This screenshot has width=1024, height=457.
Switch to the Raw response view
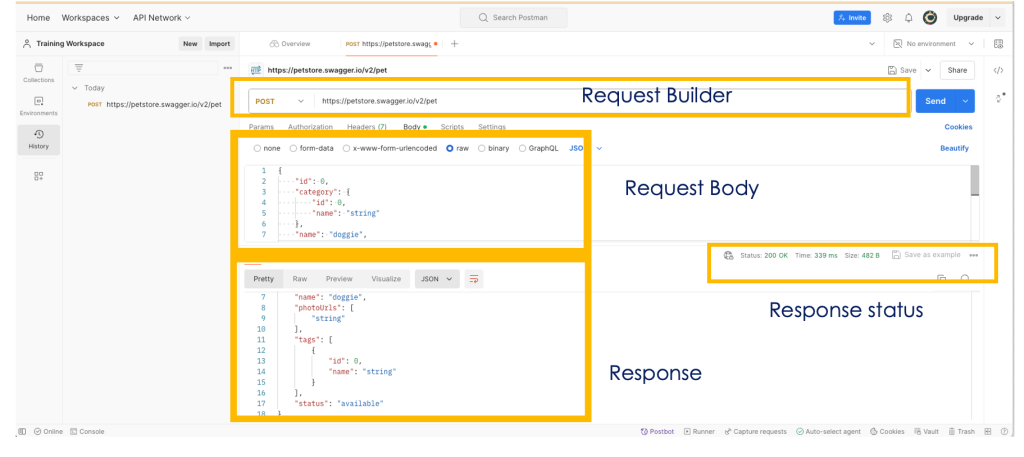tap(299, 279)
